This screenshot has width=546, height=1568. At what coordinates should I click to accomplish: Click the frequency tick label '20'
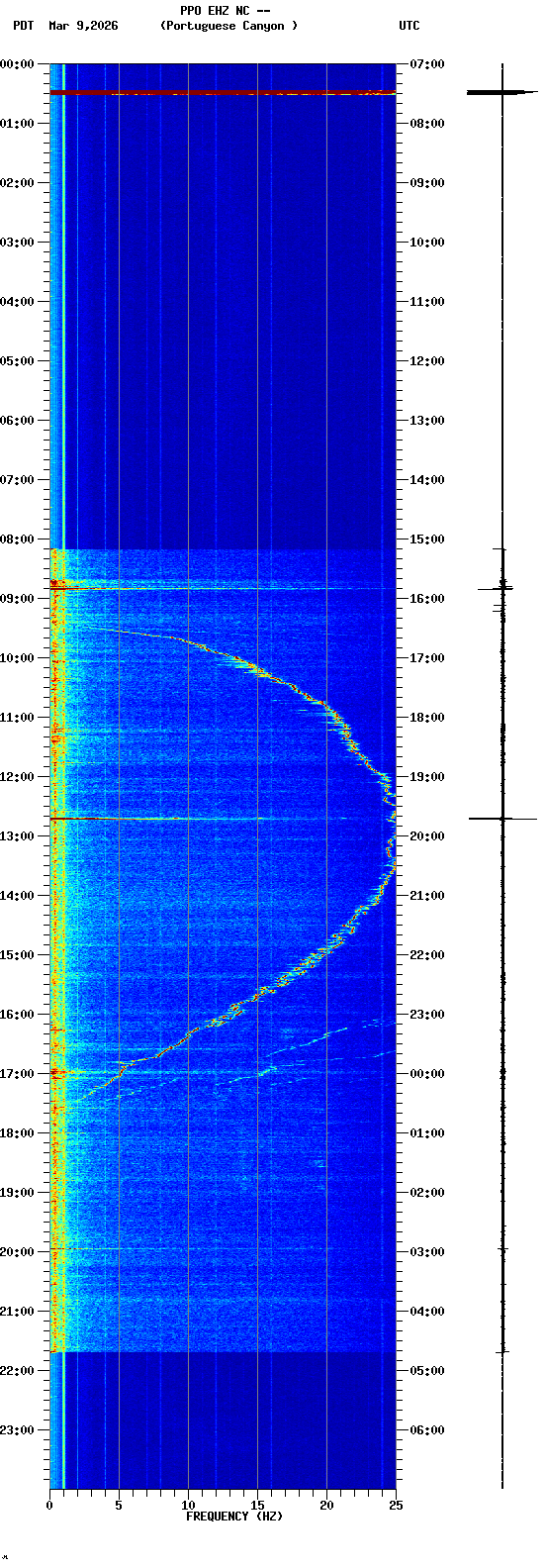326,1506
